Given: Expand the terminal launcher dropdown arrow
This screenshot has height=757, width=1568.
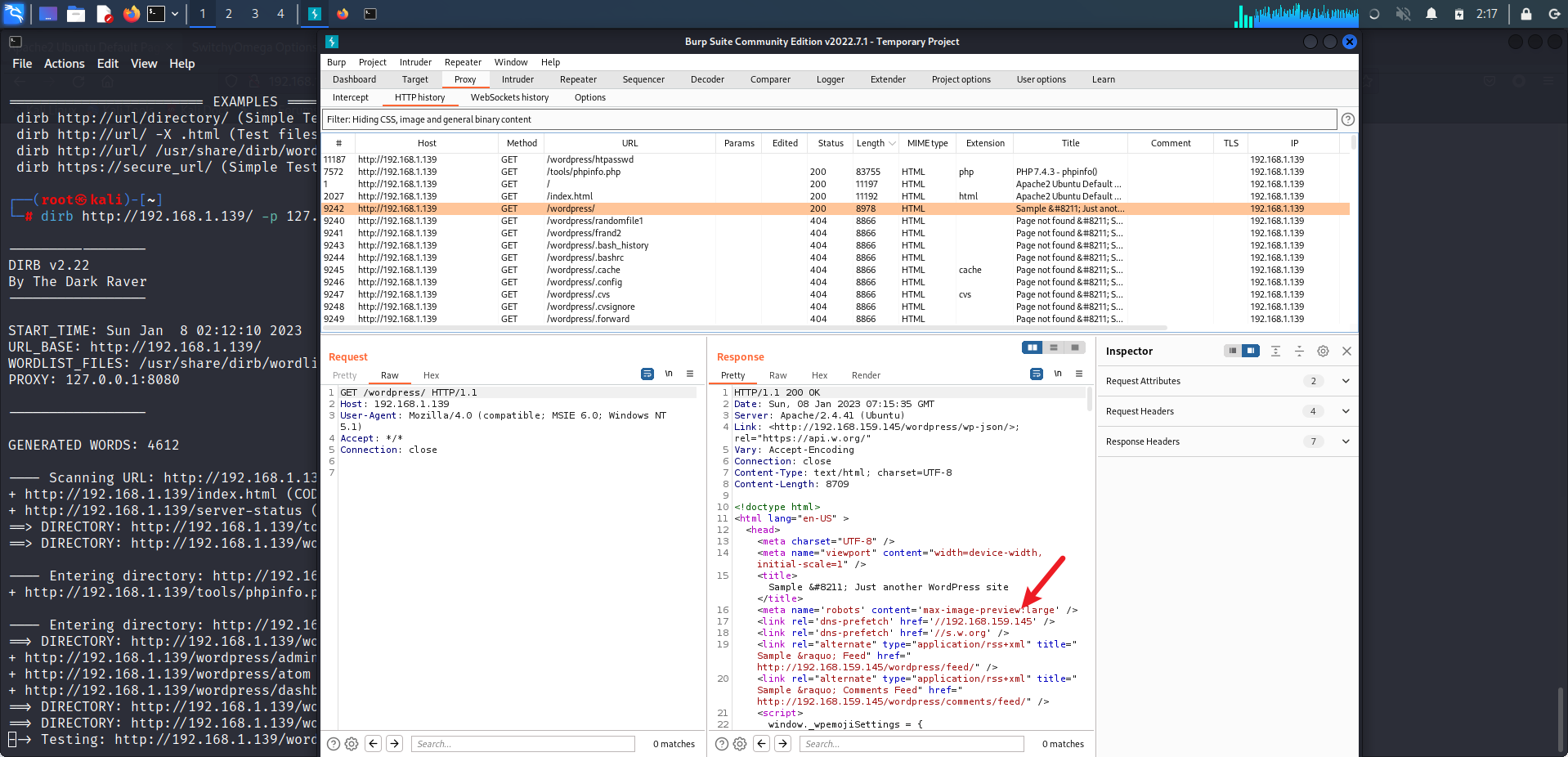Looking at the screenshot, I should 175,14.
